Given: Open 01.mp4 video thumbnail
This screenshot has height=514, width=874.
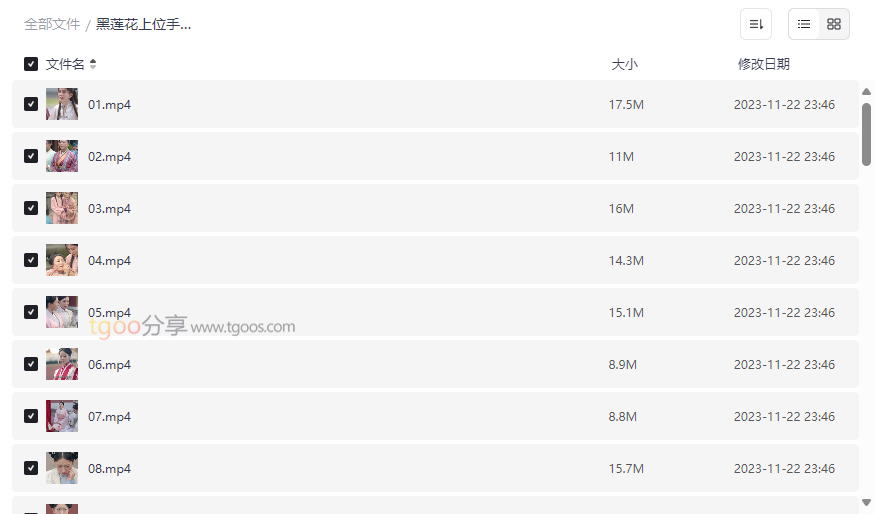Looking at the screenshot, I should (62, 104).
